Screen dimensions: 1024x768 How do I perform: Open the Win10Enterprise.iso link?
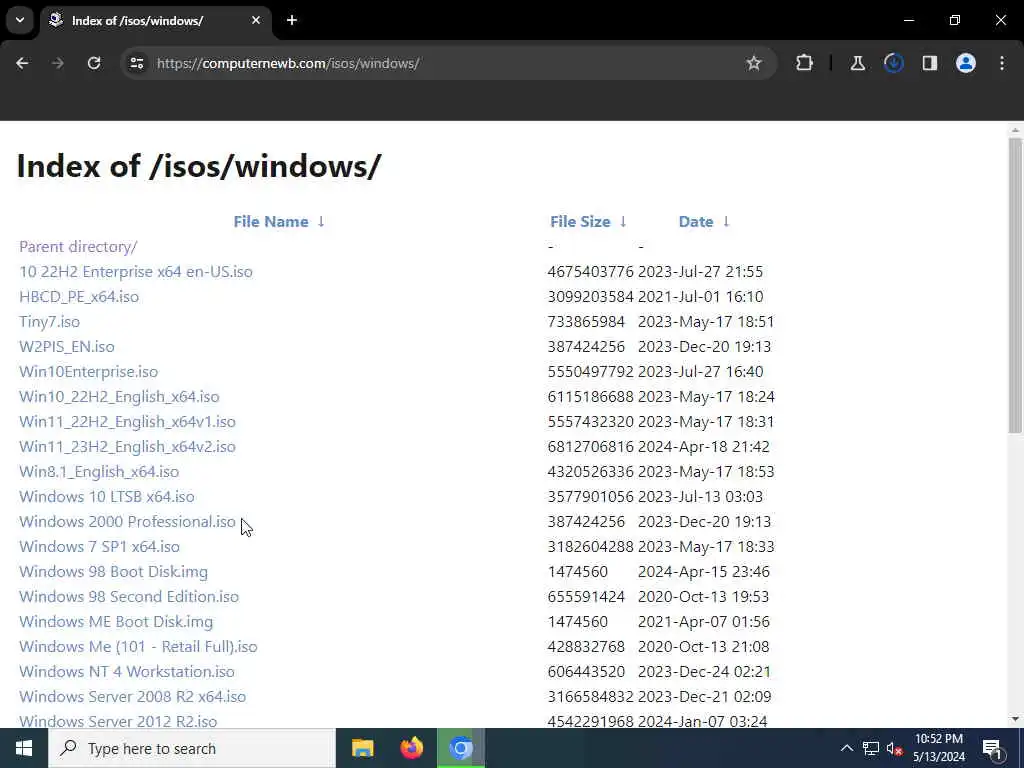point(88,372)
